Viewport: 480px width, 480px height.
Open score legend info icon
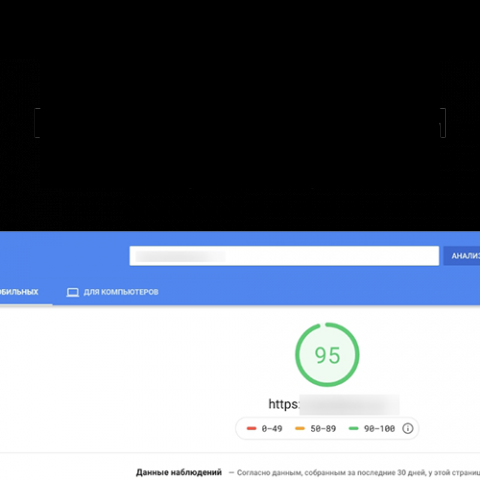click(x=407, y=428)
